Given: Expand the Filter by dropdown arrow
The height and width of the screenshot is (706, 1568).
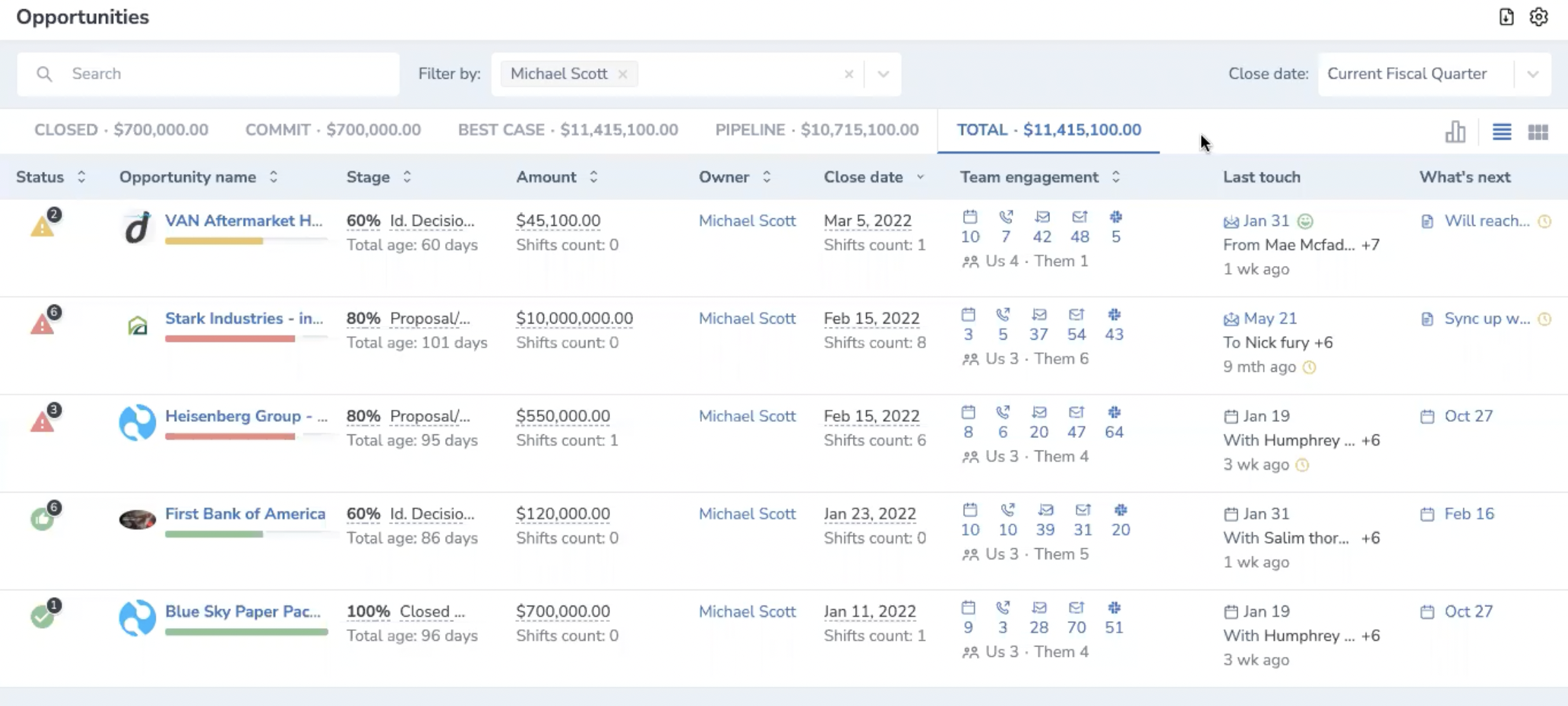Looking at the screenshot, I should (883, 74).
